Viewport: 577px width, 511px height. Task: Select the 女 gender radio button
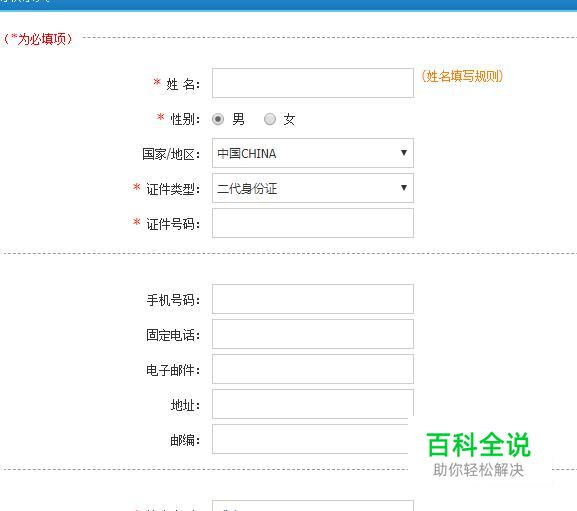click(270, 119)
